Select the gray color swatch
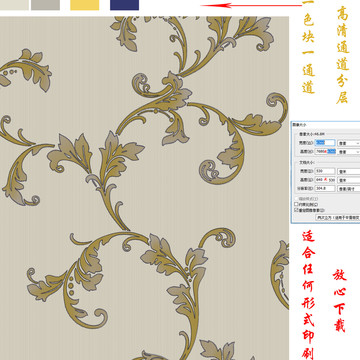Viewport: 360px width, 360px height. point(45,5)
